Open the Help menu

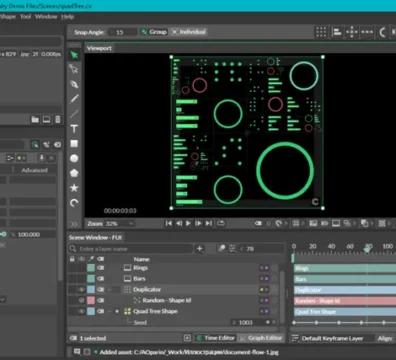(67, 16)
